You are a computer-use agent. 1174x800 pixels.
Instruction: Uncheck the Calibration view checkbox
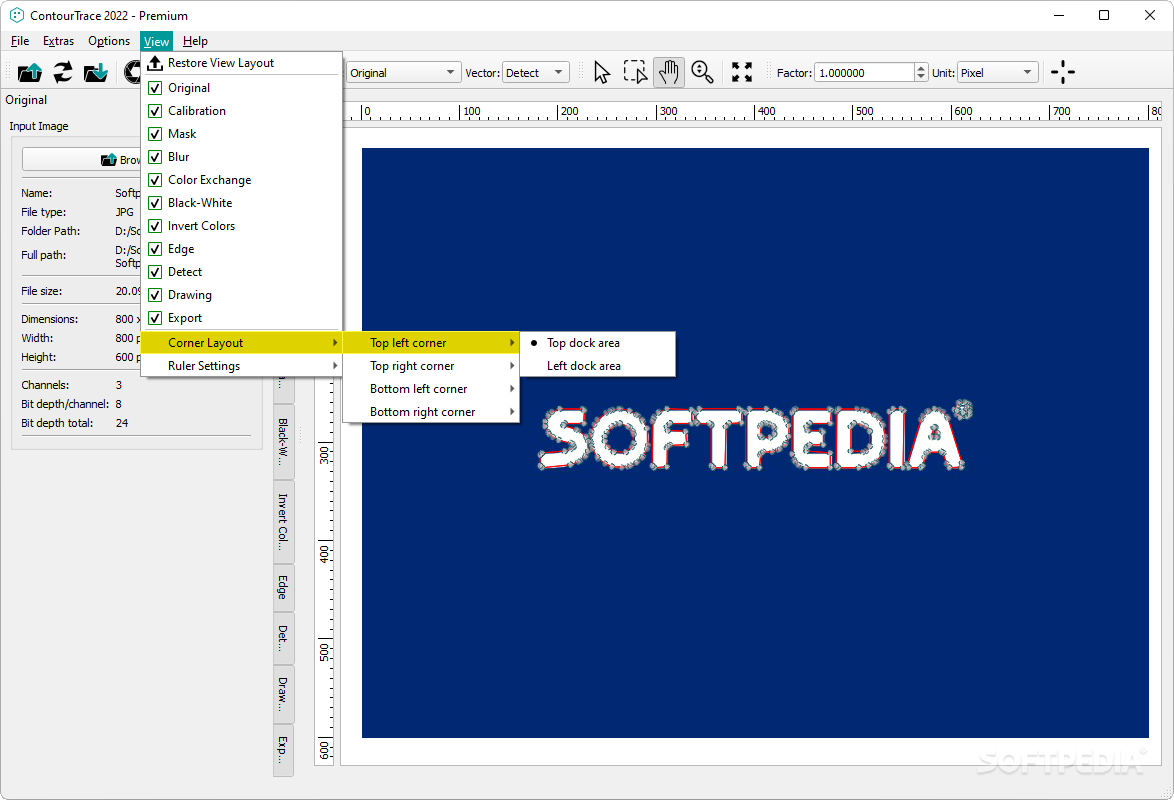[155, 111]
